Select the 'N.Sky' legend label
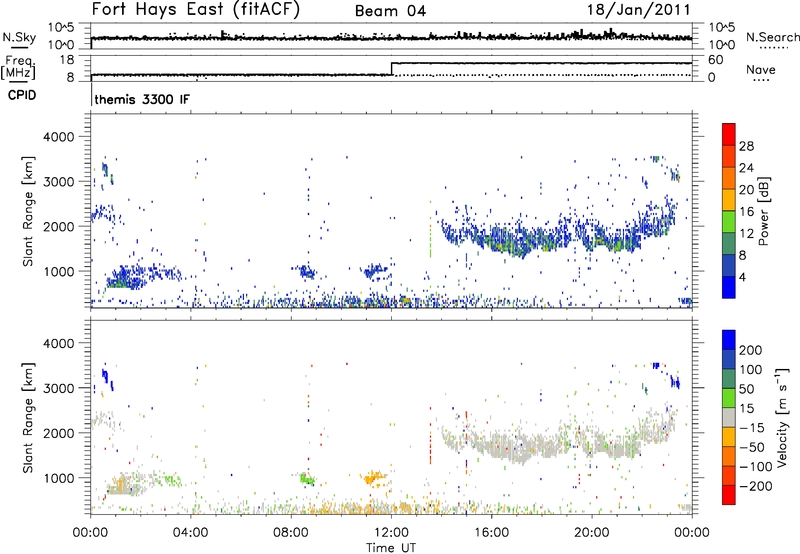 tap(19, 37)
